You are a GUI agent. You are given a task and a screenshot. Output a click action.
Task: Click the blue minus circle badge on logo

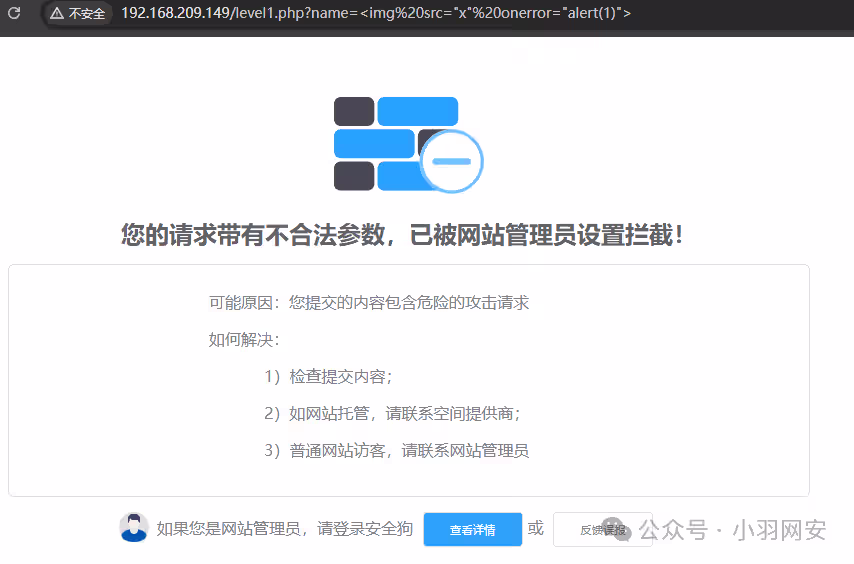click(x=451, y=161)
